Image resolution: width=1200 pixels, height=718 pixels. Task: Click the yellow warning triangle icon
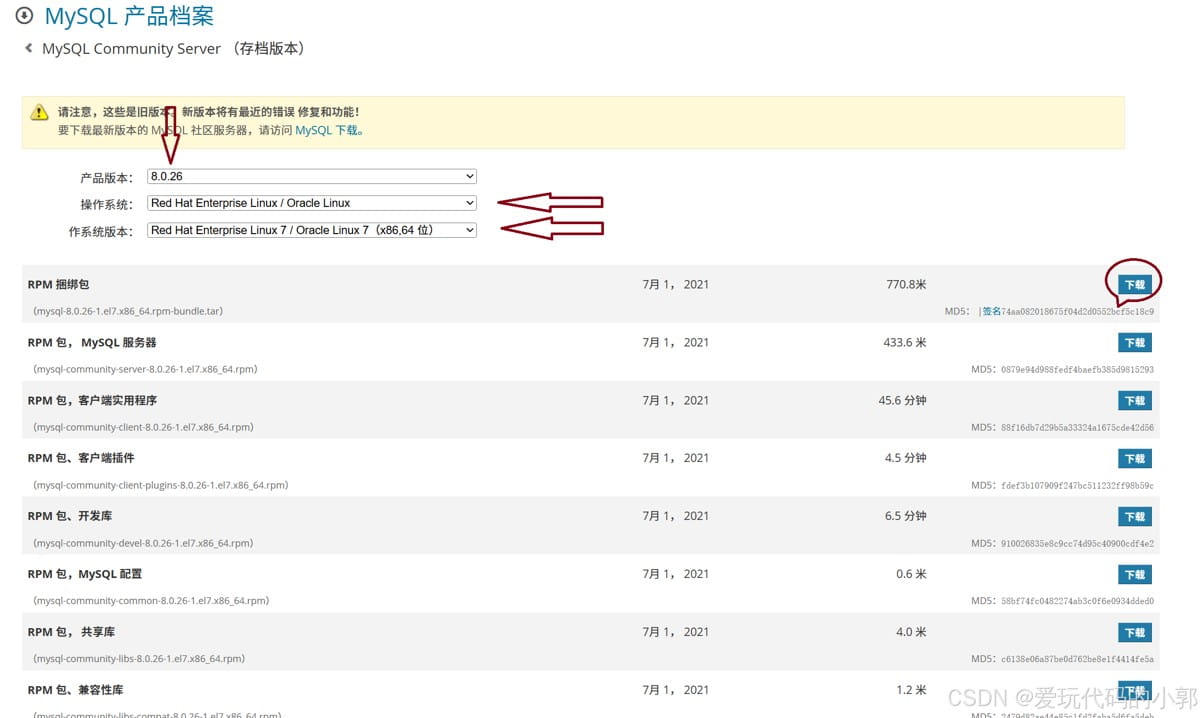tap(39, 112)
